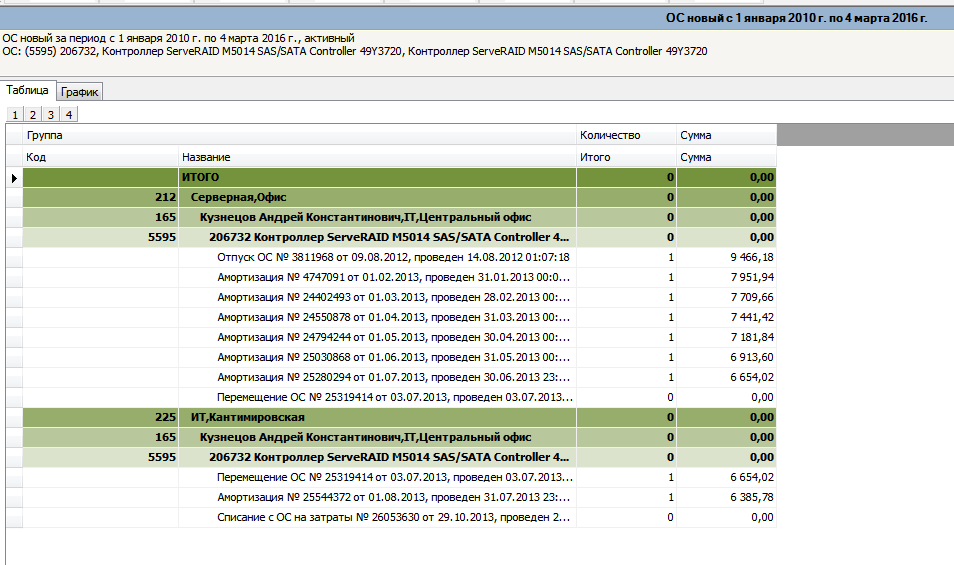Click the Код column header

[100, 157]
